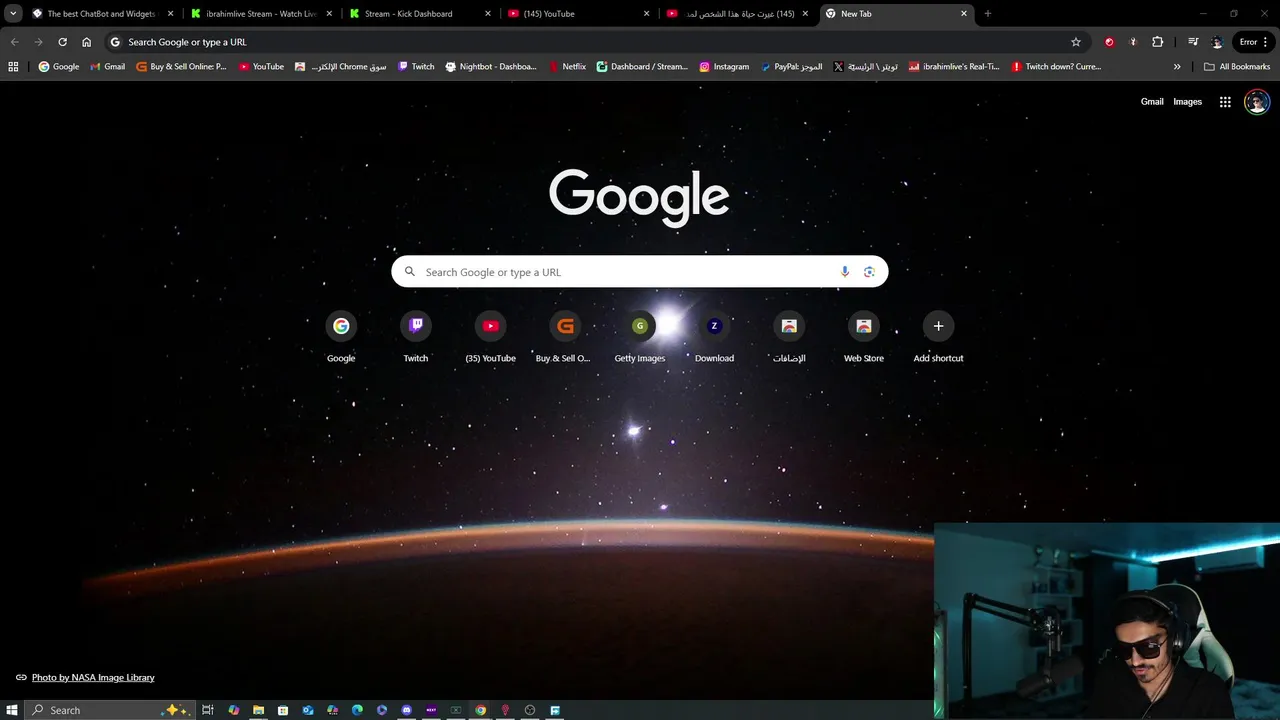Open the Chrome profile avatar in toolbar
The width and height of the screenshot is (1280, 720).
[x=1217, y=42]
